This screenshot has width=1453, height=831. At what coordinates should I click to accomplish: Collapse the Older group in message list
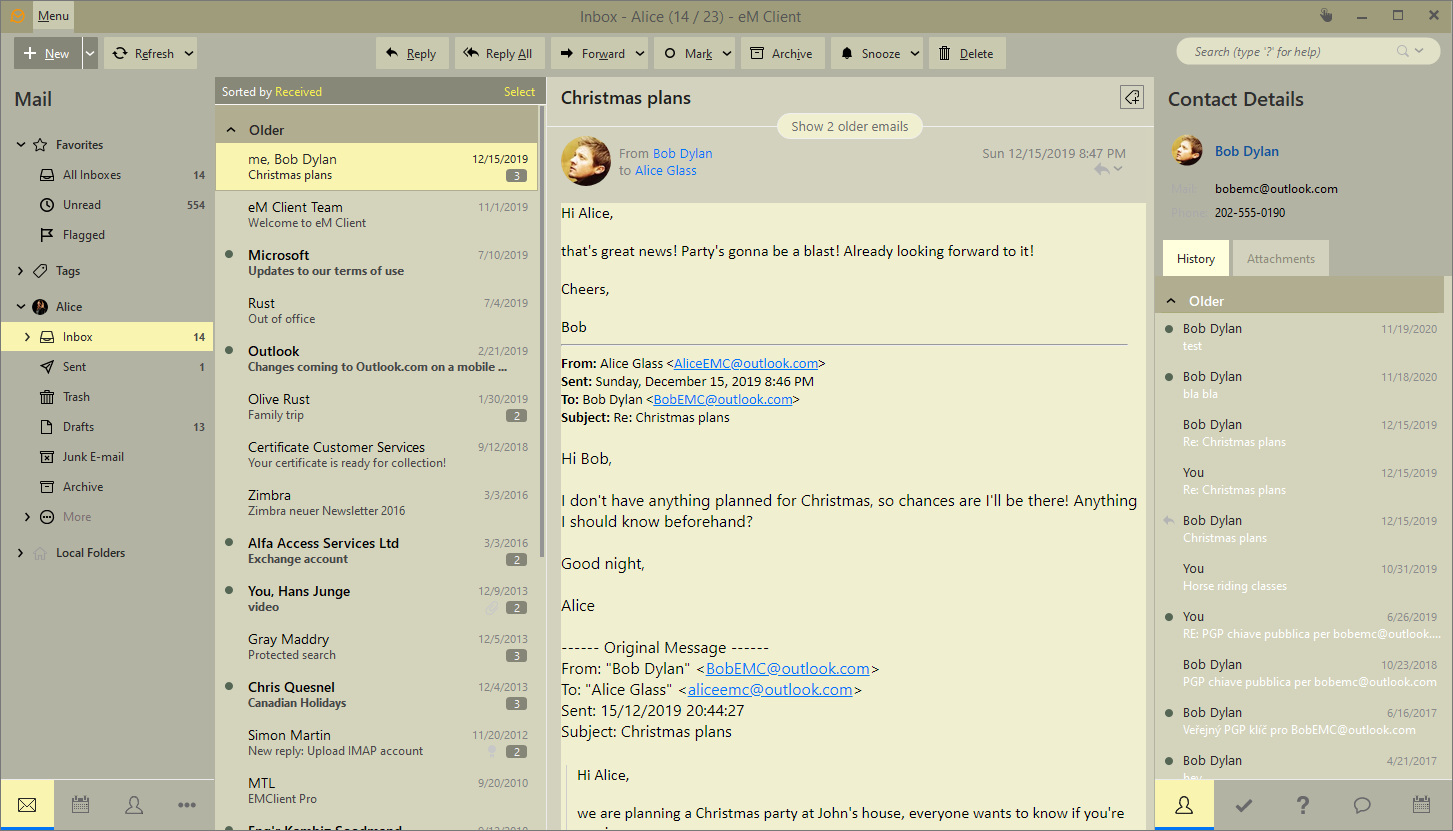pyautogui.click(x=231, y=130)
